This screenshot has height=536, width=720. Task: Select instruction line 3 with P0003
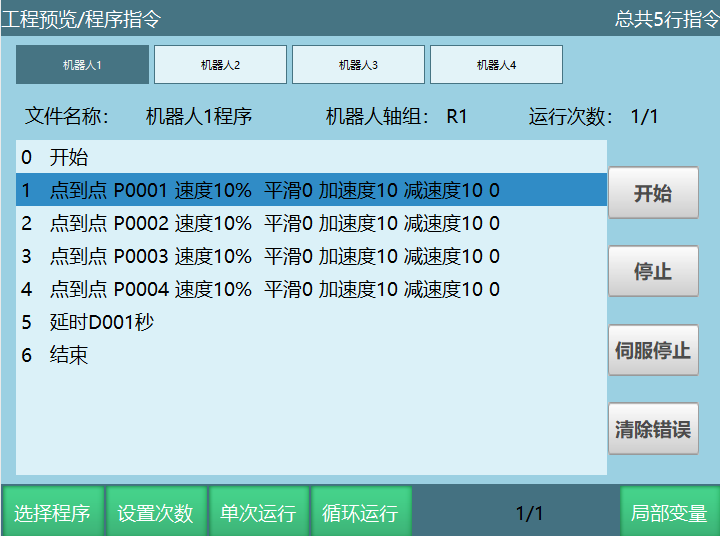pyautogui.click(x=311, y=256)
